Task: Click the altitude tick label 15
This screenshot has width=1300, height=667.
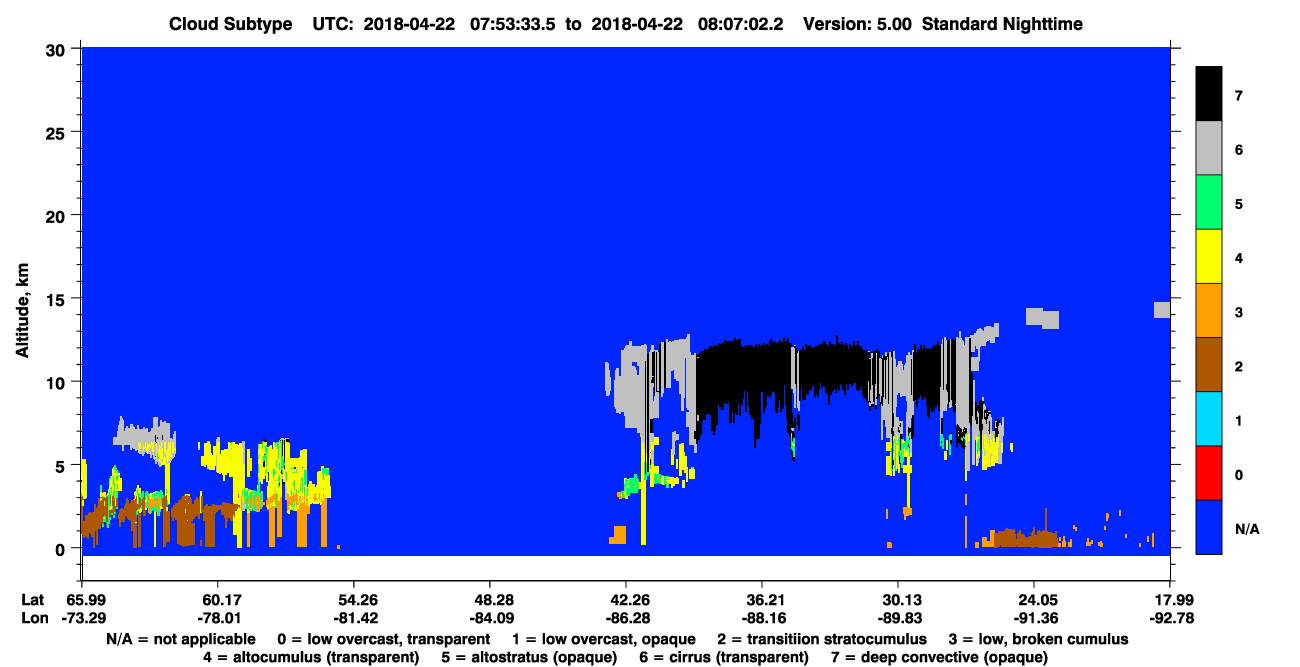Action: 58,299
